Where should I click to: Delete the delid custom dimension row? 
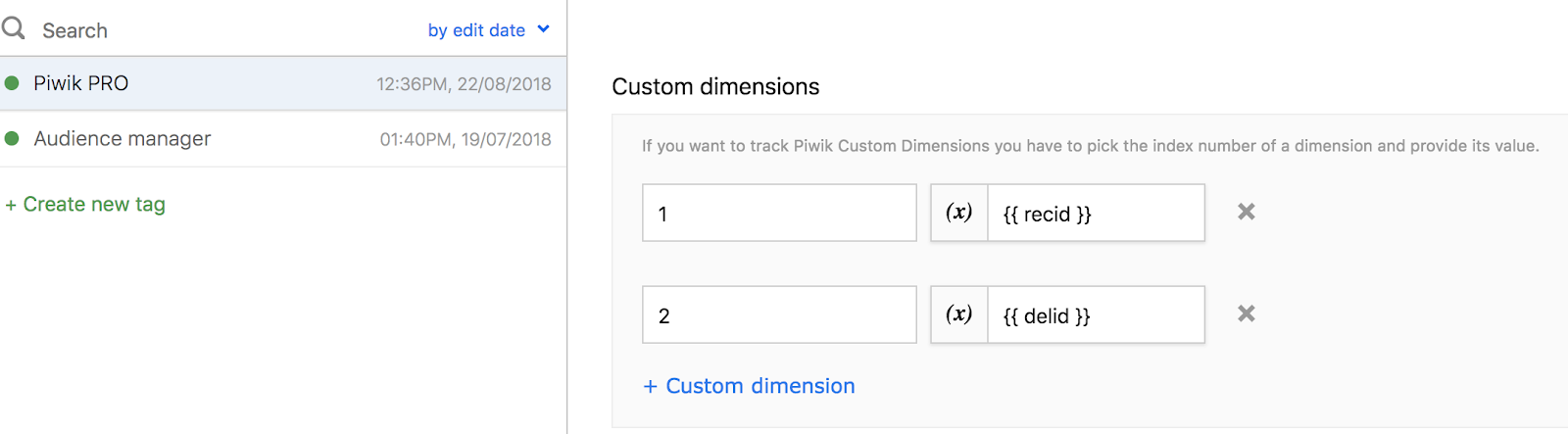(1247, 313)
